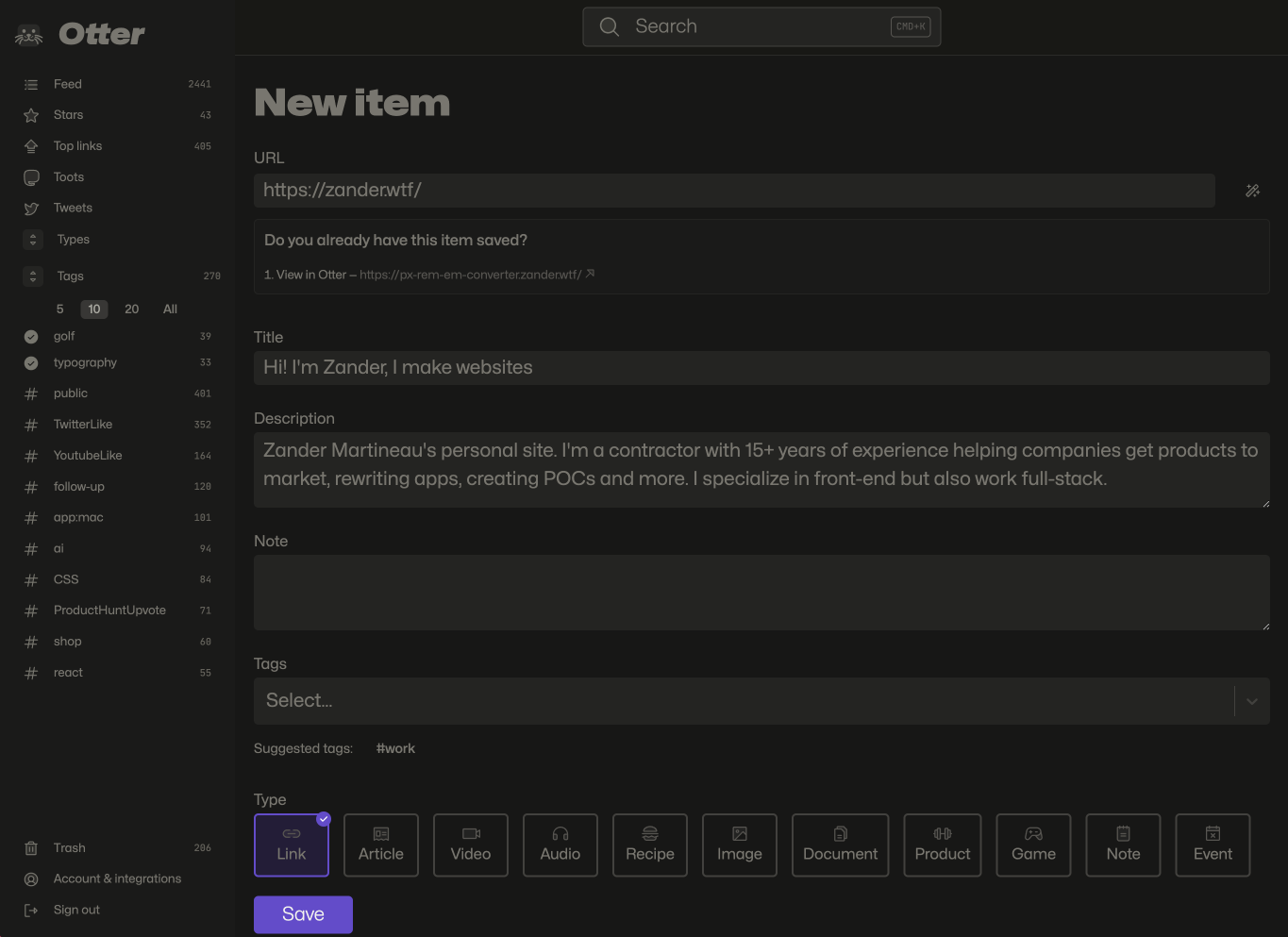Viewport: 1288px width, 937px height.
Task: Focus the Note text area
Action: tap(761, 593)
